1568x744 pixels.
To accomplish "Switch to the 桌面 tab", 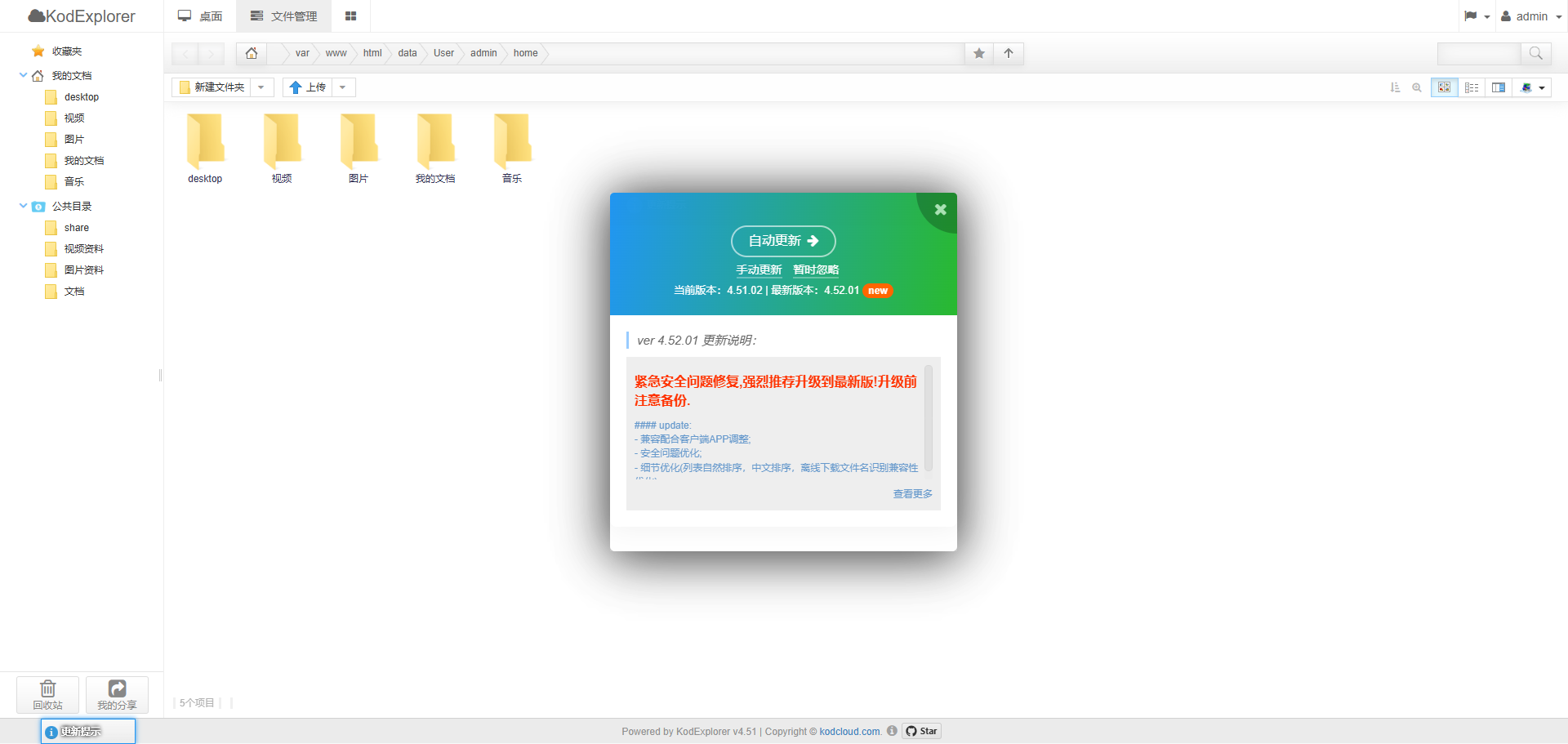I will click(201, 16).
